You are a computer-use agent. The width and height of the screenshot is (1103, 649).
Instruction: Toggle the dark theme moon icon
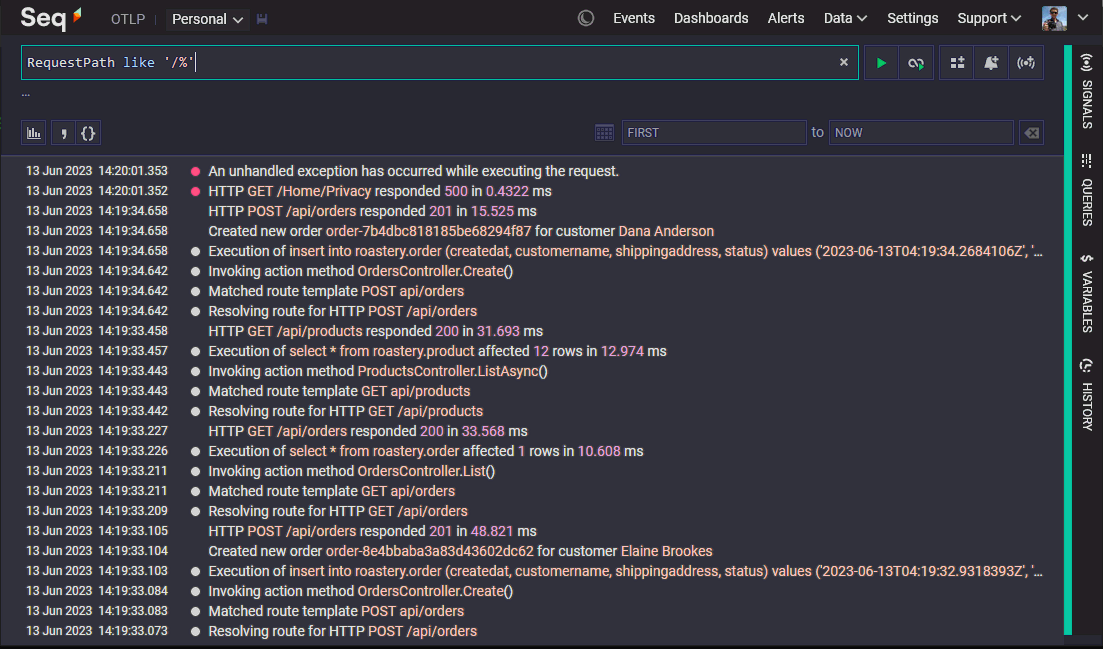click(x=585, y=18)
